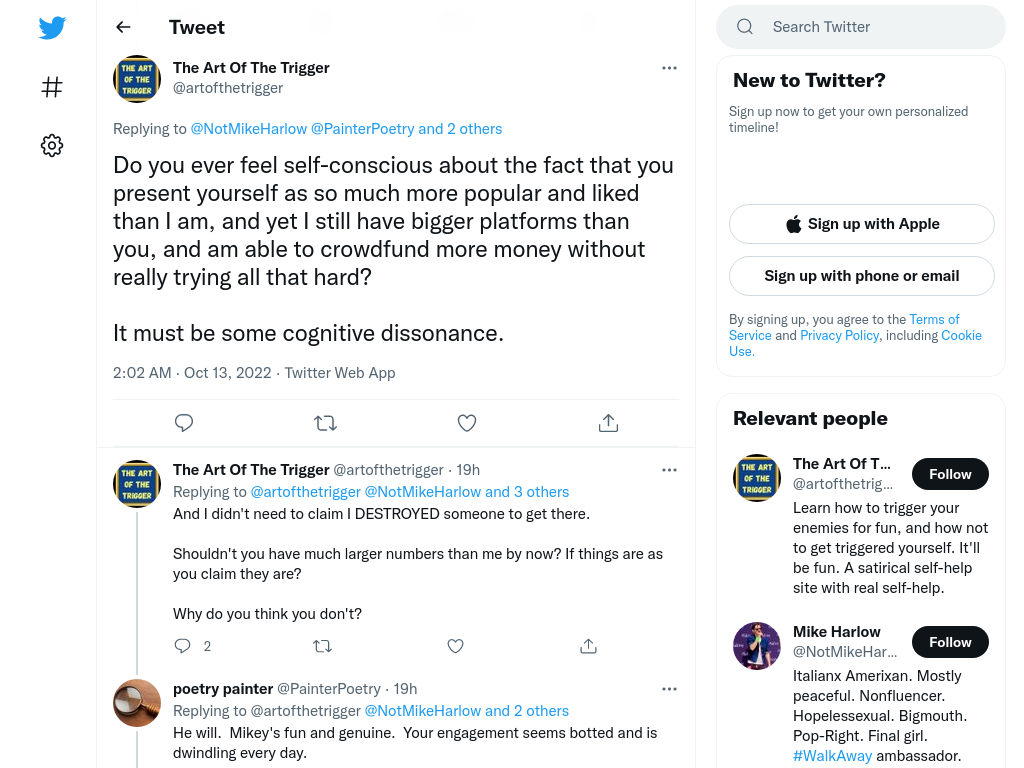The width and height of the screenshot is (1024, 768).
Task: Retweet the main tweet
Action: coord(325,423)
